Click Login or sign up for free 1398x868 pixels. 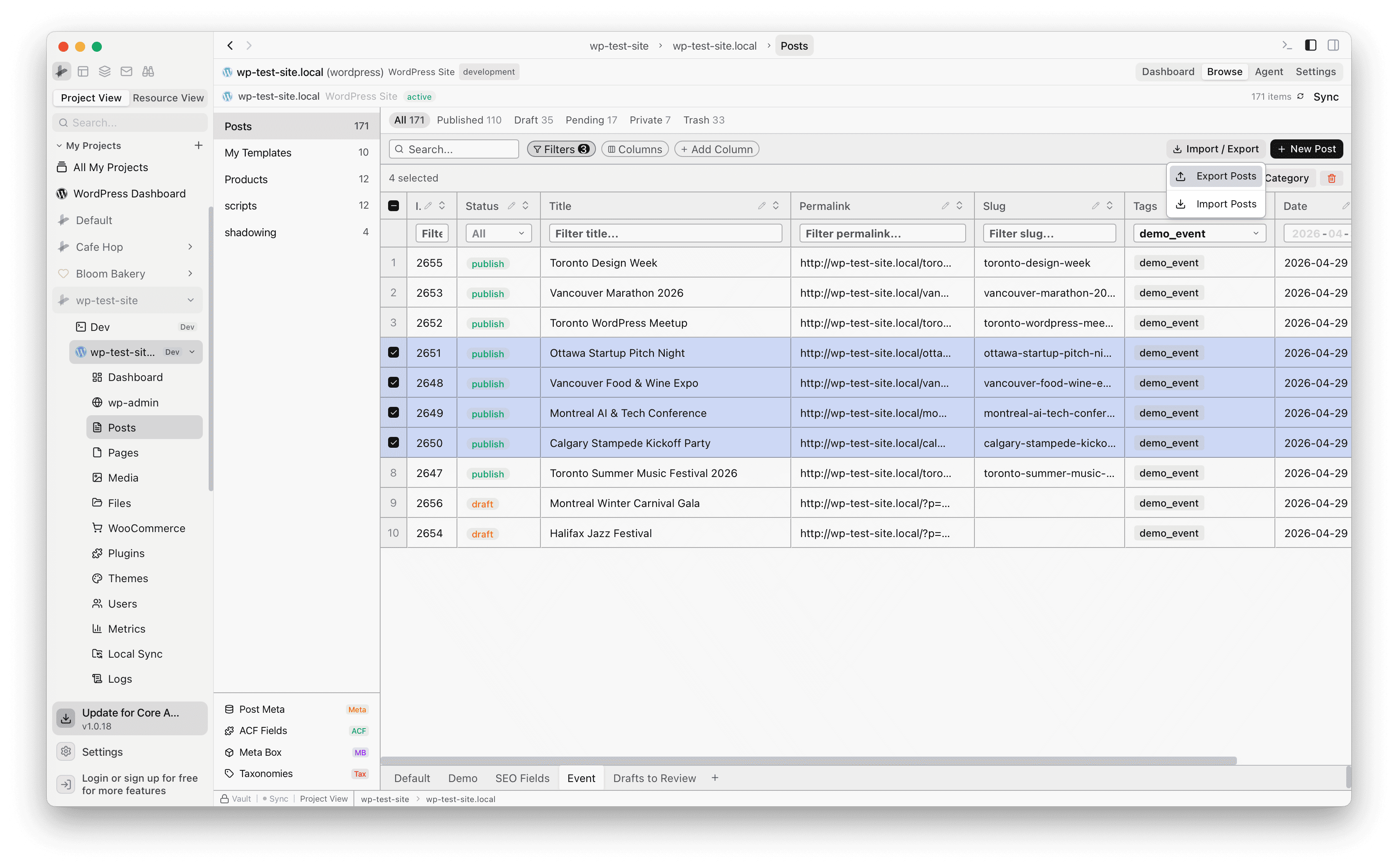[x=139, y=784]
